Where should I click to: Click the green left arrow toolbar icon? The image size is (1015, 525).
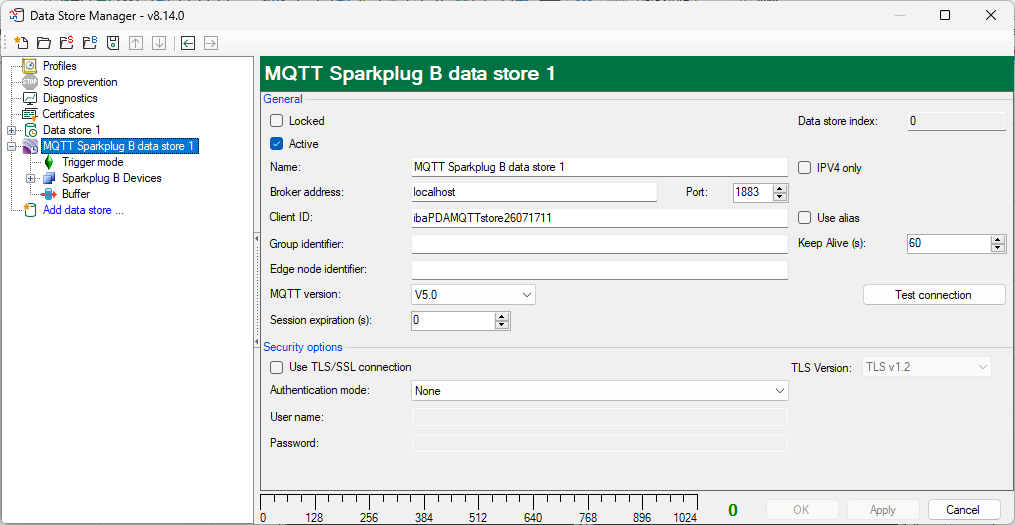[188, 43]
